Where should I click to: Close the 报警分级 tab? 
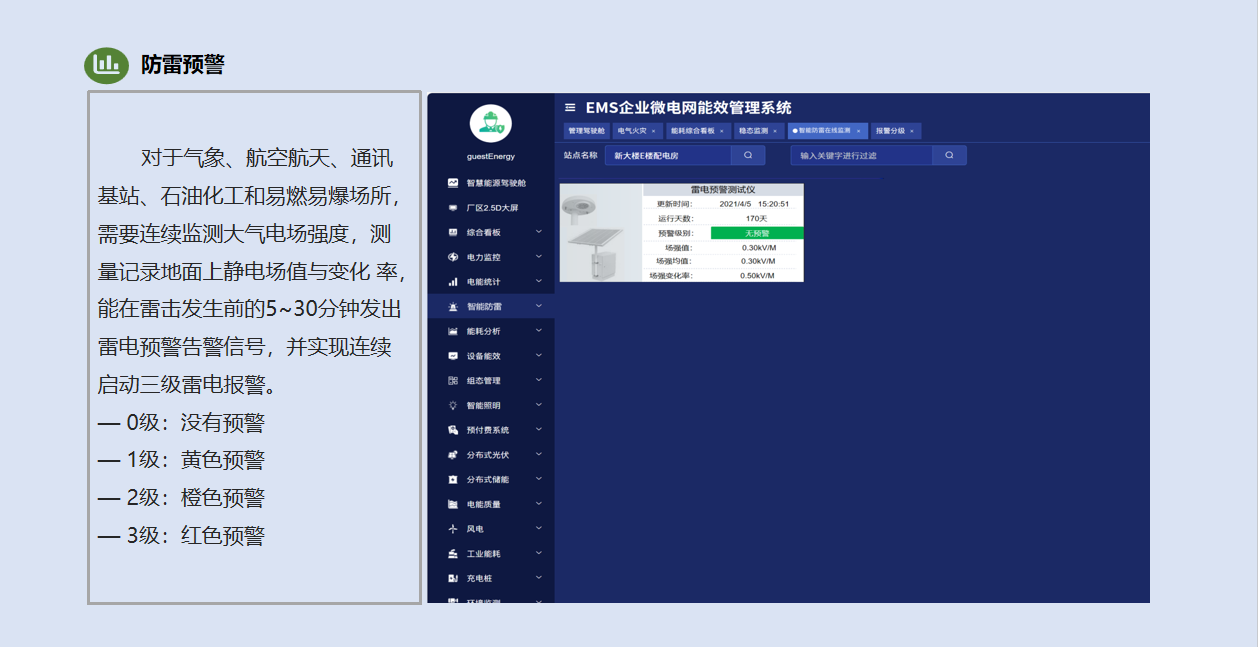tap(912, 131)
